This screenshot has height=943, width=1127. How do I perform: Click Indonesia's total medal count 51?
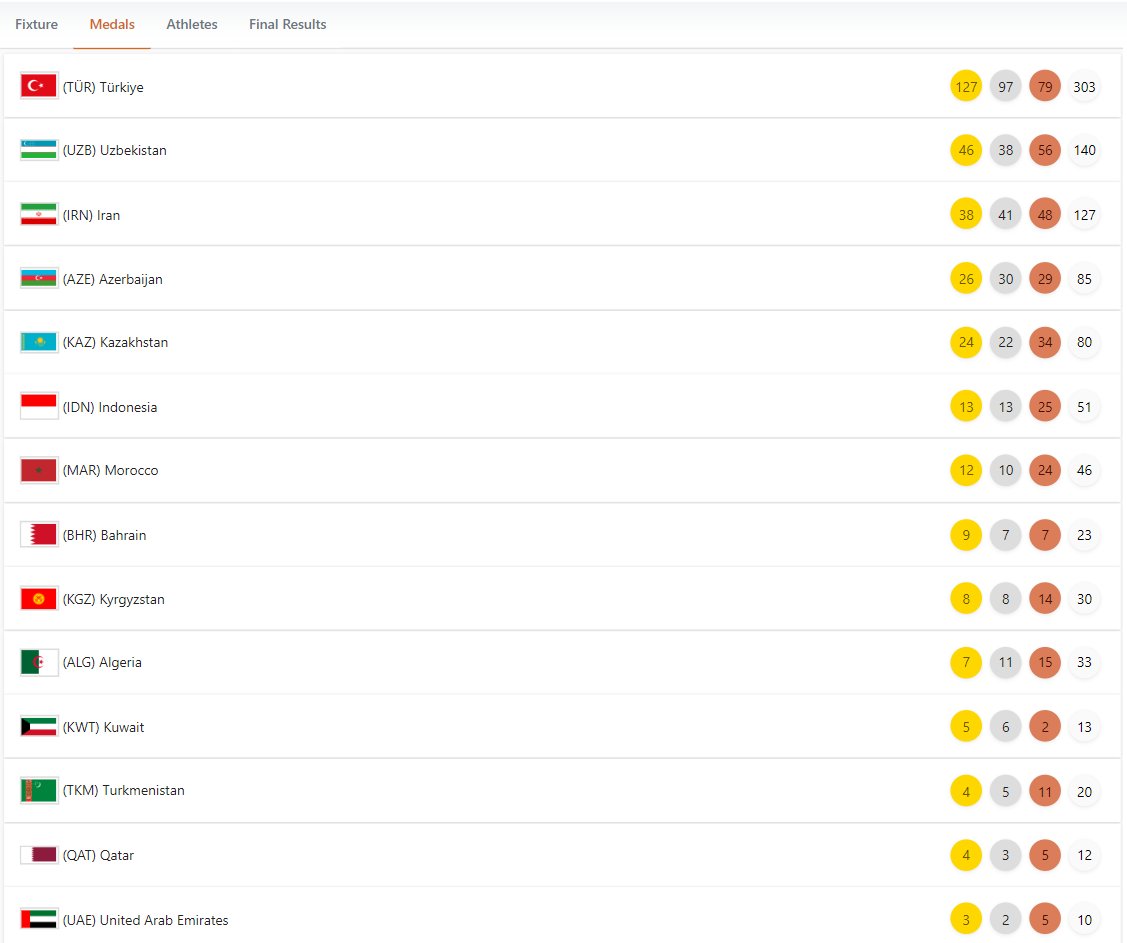coord(1085,407)
